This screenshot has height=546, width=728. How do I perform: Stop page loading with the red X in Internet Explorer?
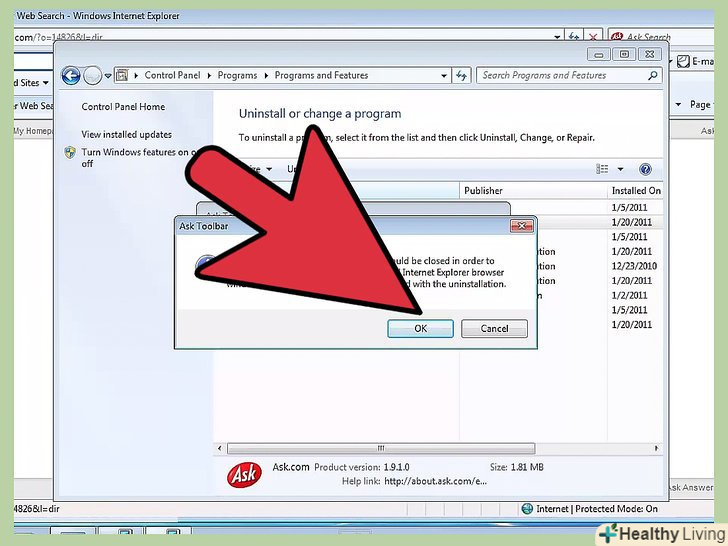pos(593,37)
